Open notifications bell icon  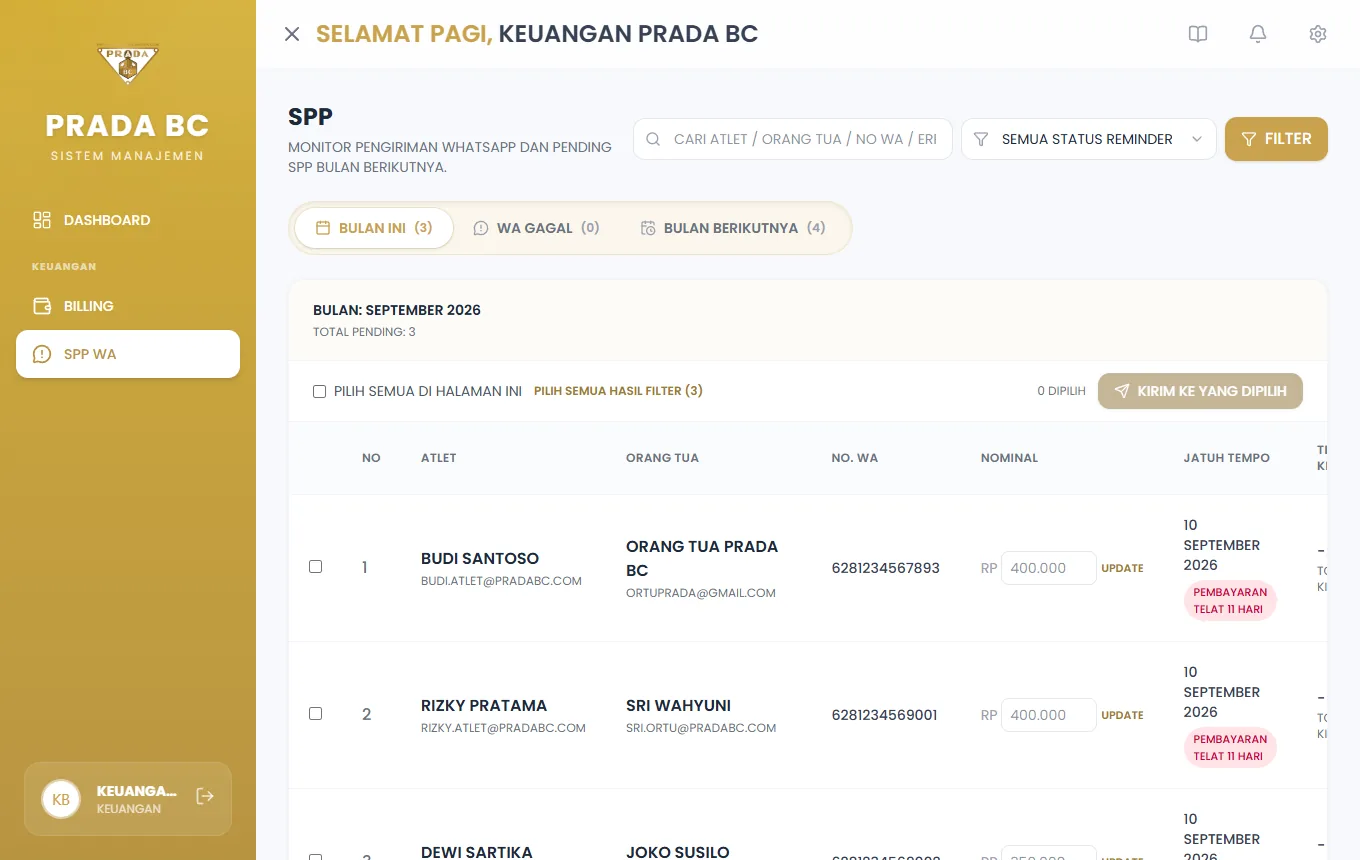click(1258, 34)
